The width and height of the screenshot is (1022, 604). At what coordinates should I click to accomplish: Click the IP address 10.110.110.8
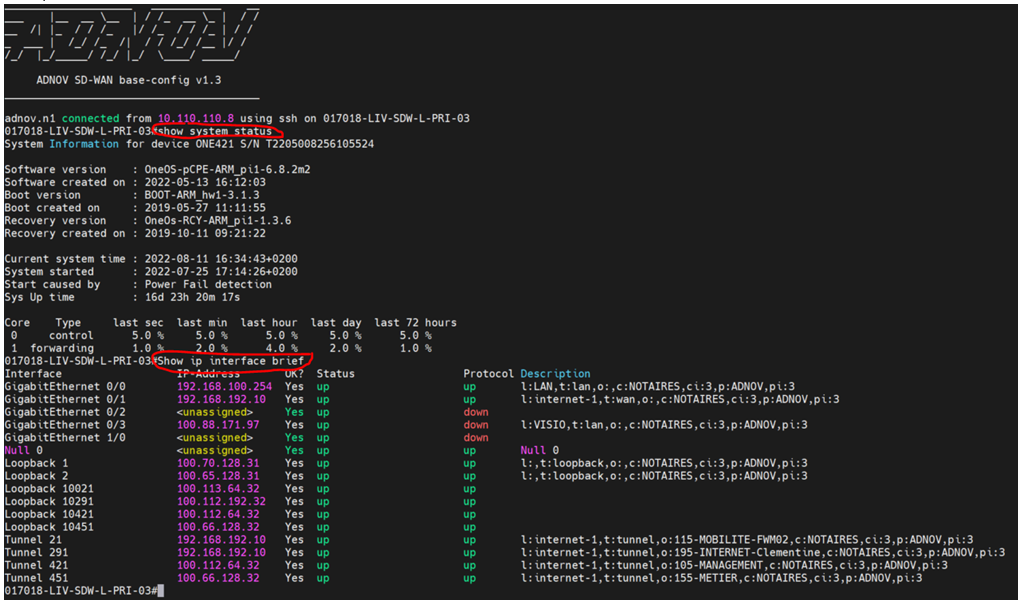click(196, 119)
